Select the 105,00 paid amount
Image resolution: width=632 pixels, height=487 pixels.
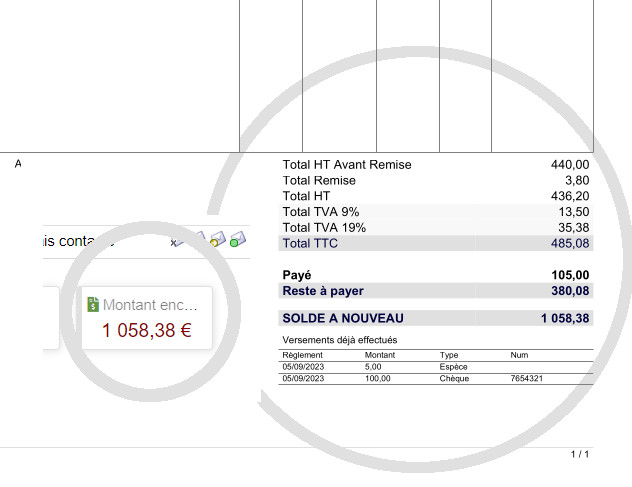570,275
